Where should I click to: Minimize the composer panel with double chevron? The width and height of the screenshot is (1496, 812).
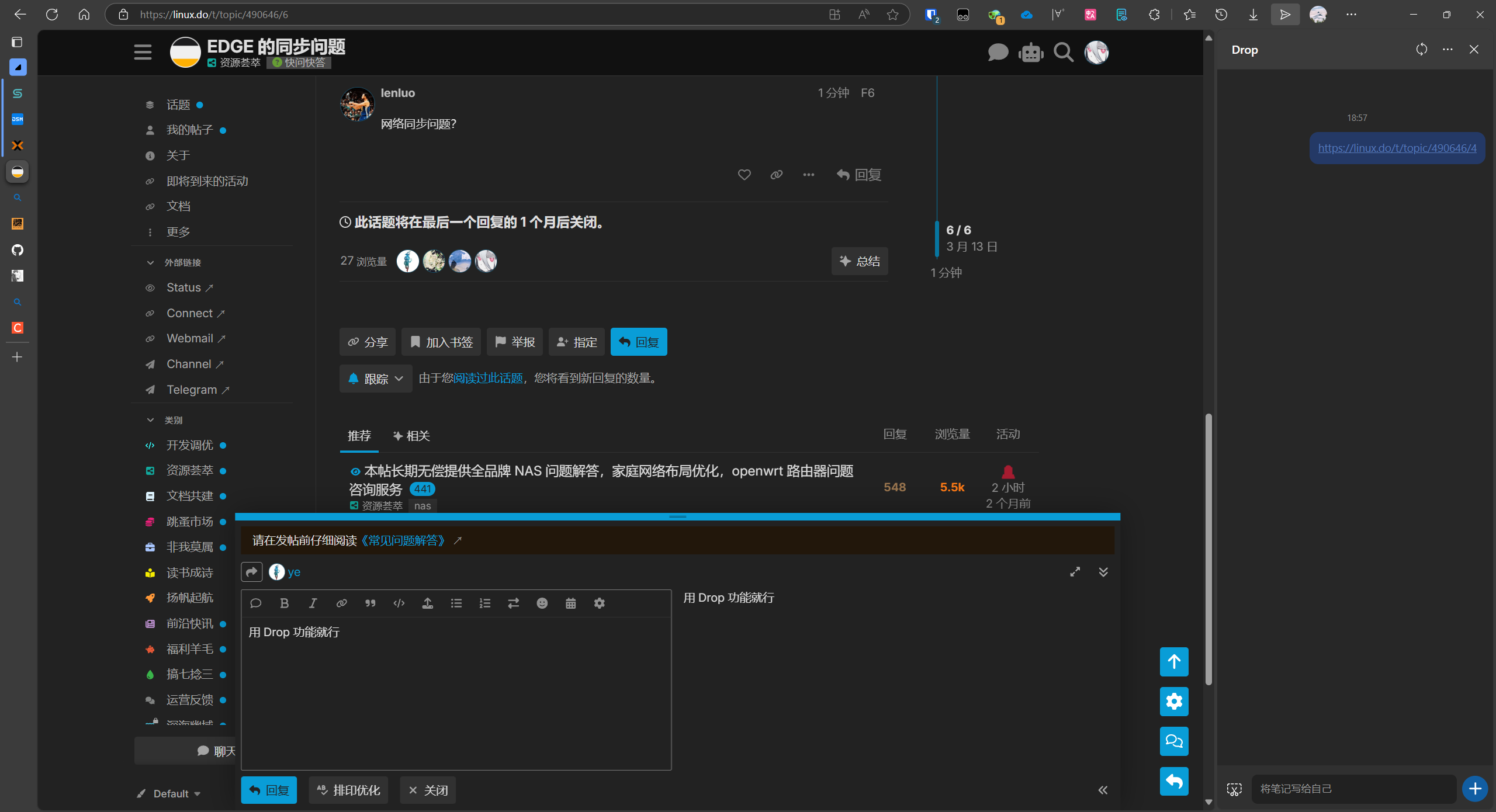(1103, 572)
